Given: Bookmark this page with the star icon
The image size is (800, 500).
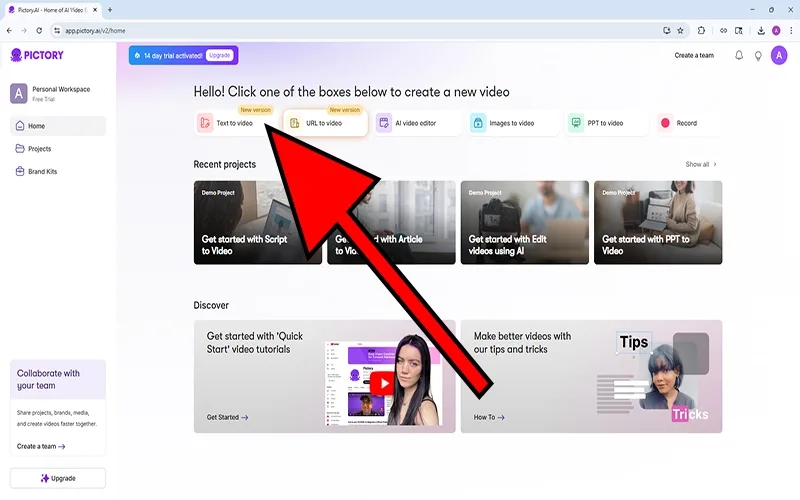Looking at the screenshot, I should coord(680,31).
